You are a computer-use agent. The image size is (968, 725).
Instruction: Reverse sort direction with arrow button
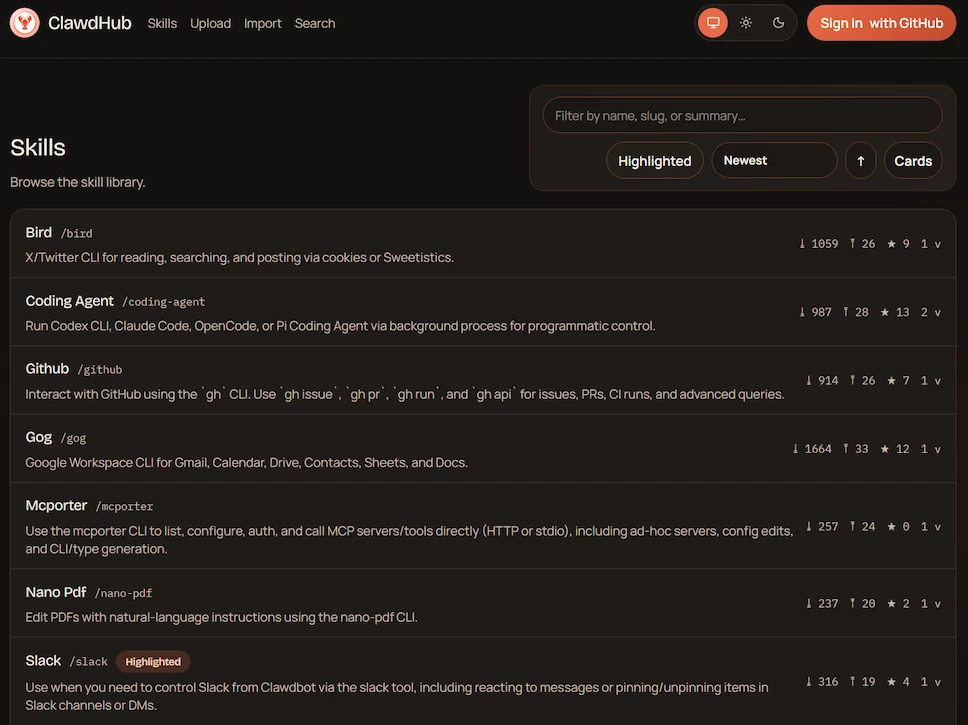[x=860, y=161]
